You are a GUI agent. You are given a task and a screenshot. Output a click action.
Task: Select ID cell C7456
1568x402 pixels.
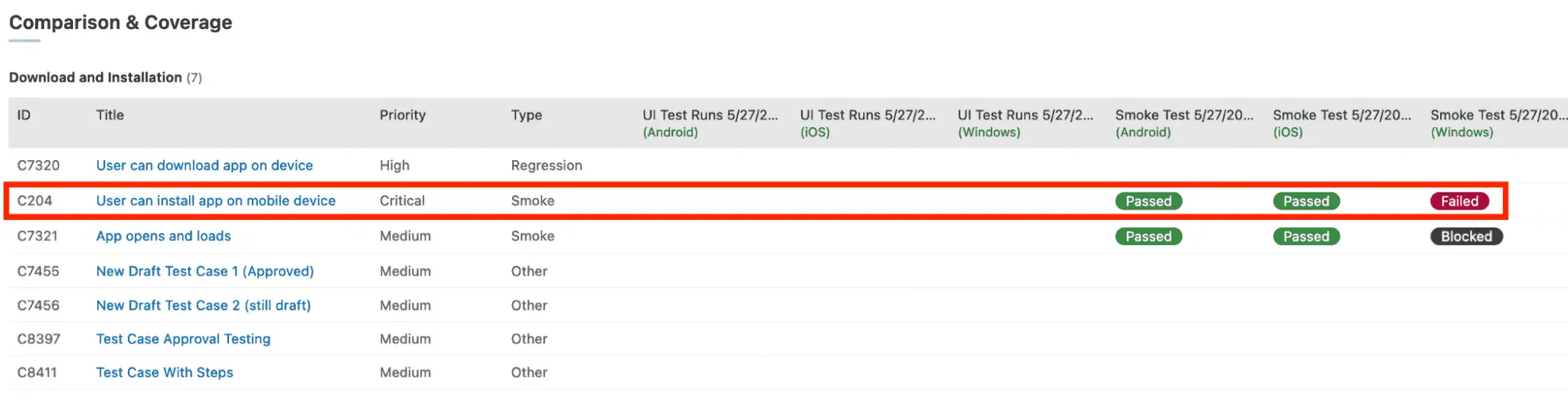coord(38,305)
